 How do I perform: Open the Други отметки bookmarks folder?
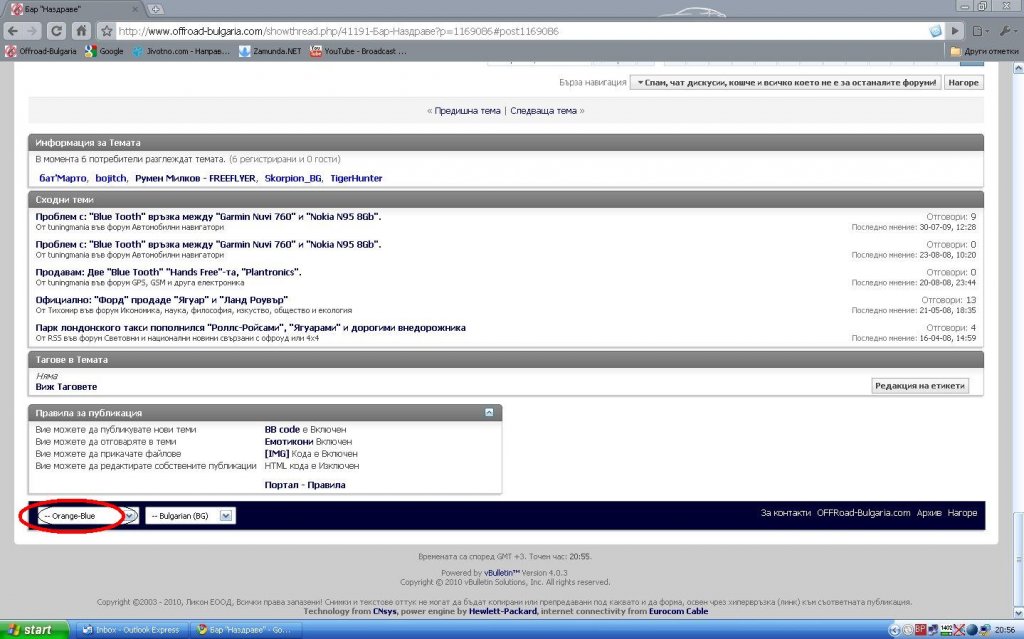[x=984, y=51]
